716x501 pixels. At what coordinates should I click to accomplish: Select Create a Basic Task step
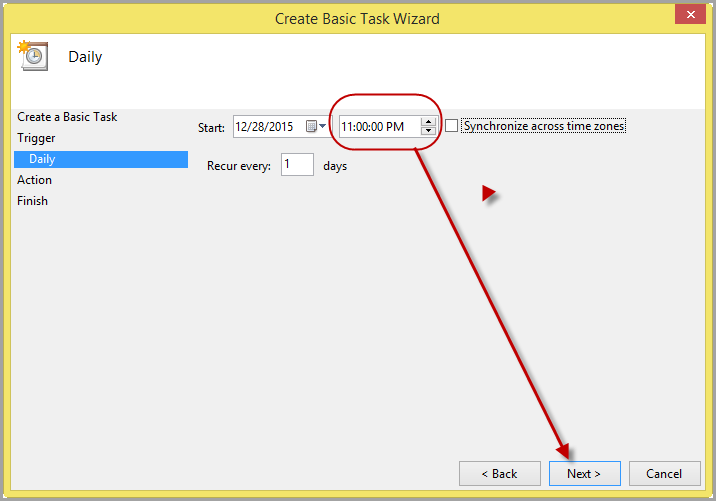click(x=67, y=117)
